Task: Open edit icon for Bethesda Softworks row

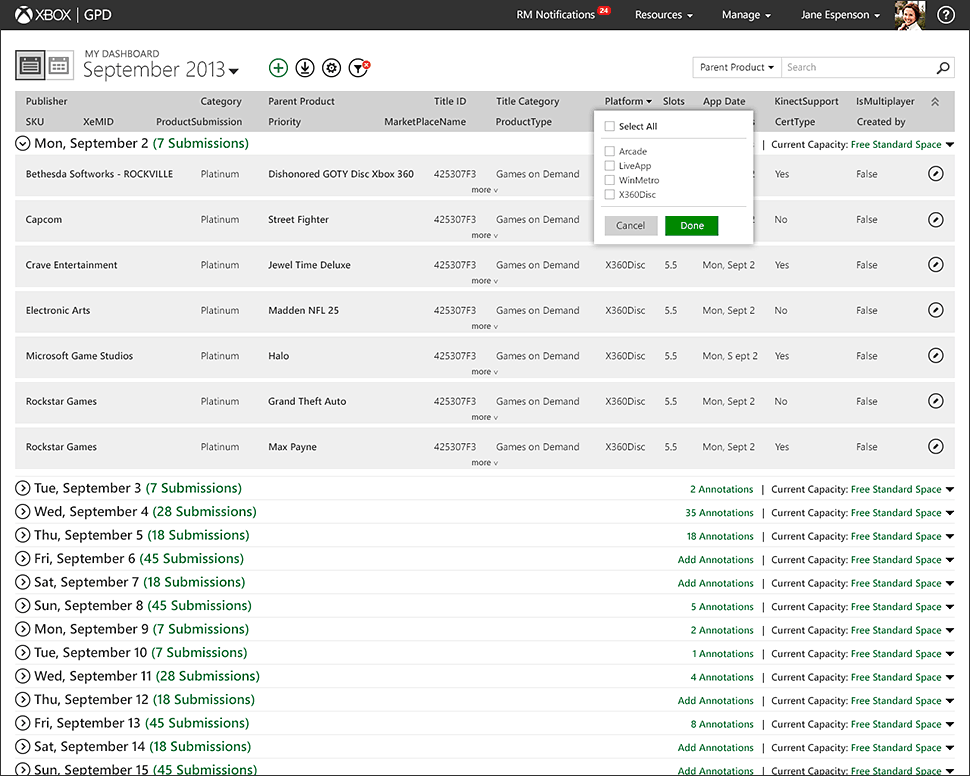Action: pyautogui.click(x=936, y=174)
